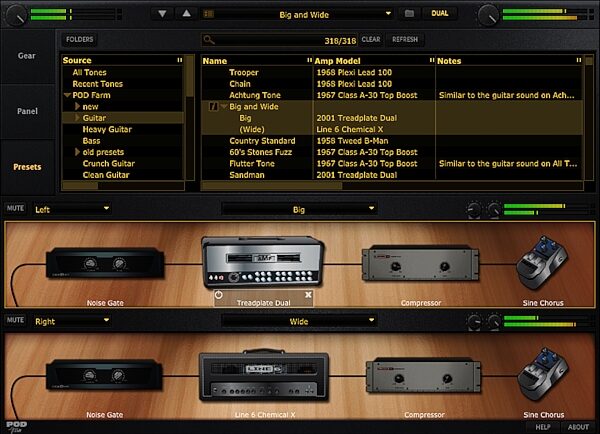Select the Flutter Tone preset
Image resolution: width=600 pixels, height=434 pixels.
392,163
